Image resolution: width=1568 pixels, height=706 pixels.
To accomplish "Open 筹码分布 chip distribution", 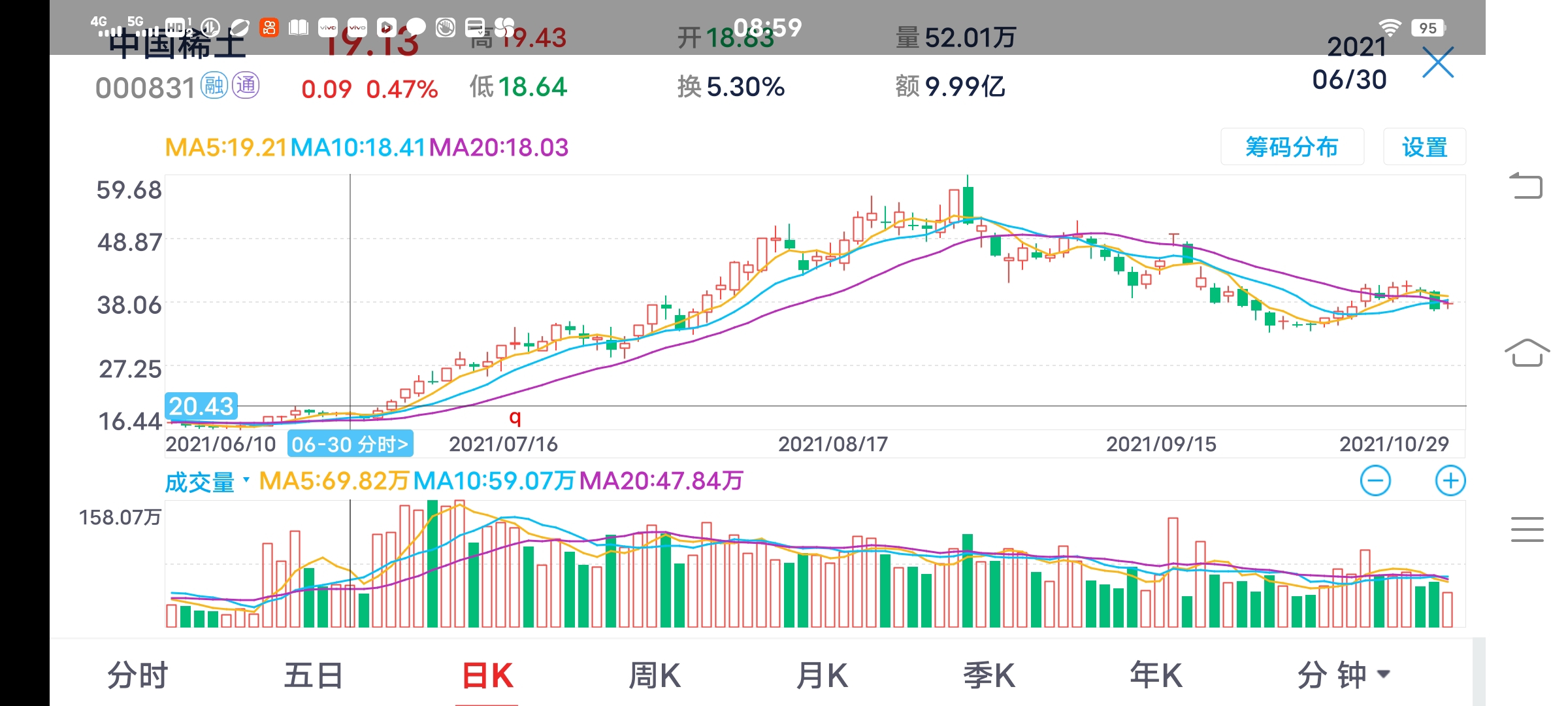I will point(1292,147).
